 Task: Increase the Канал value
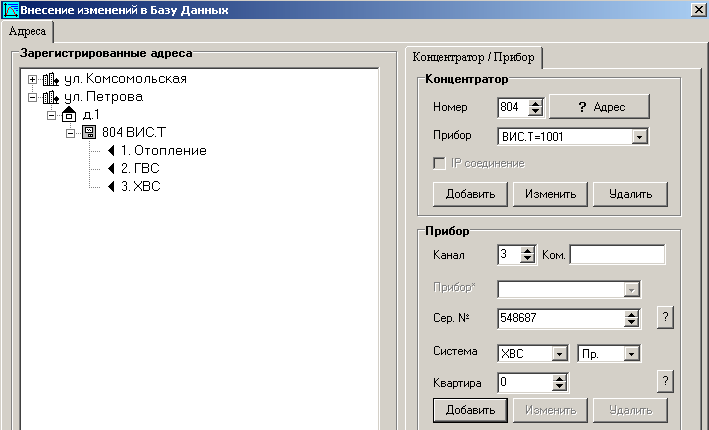[x=528, y=251]
